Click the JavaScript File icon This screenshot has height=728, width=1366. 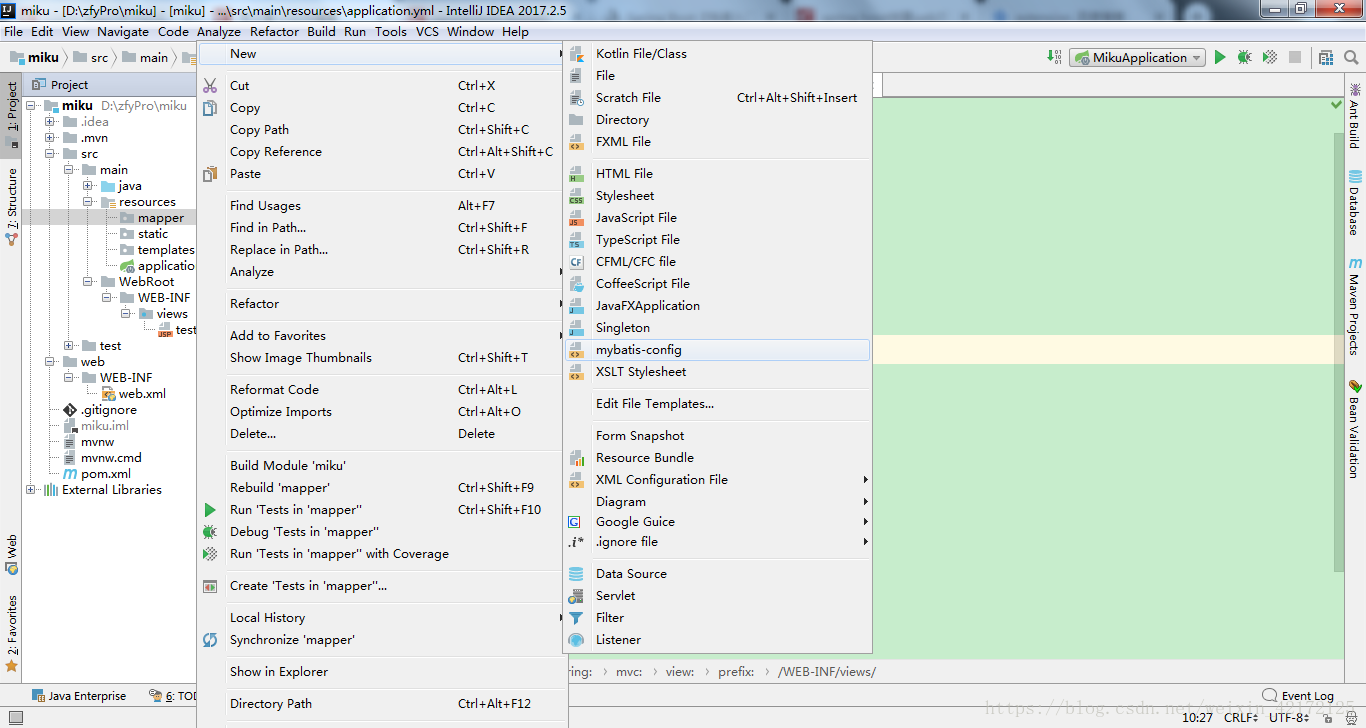[x=576, y=218]
